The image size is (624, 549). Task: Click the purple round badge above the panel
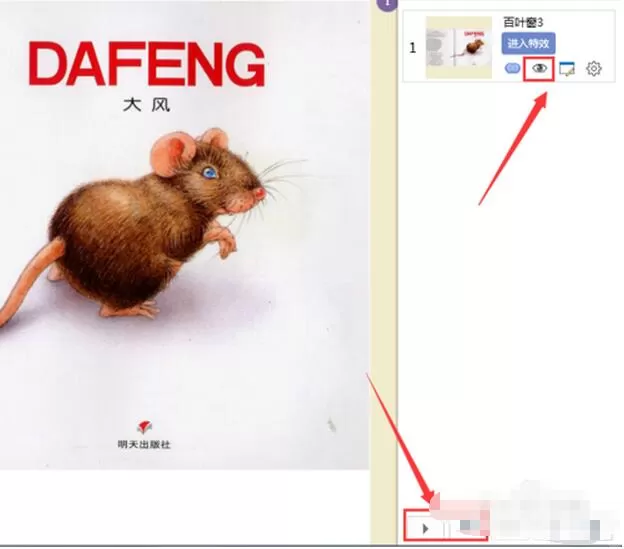(387, 4)
